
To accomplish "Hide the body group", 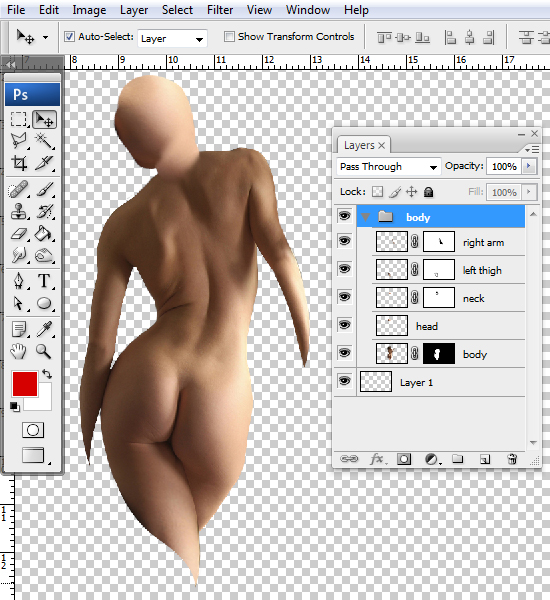I will (344, 216).
